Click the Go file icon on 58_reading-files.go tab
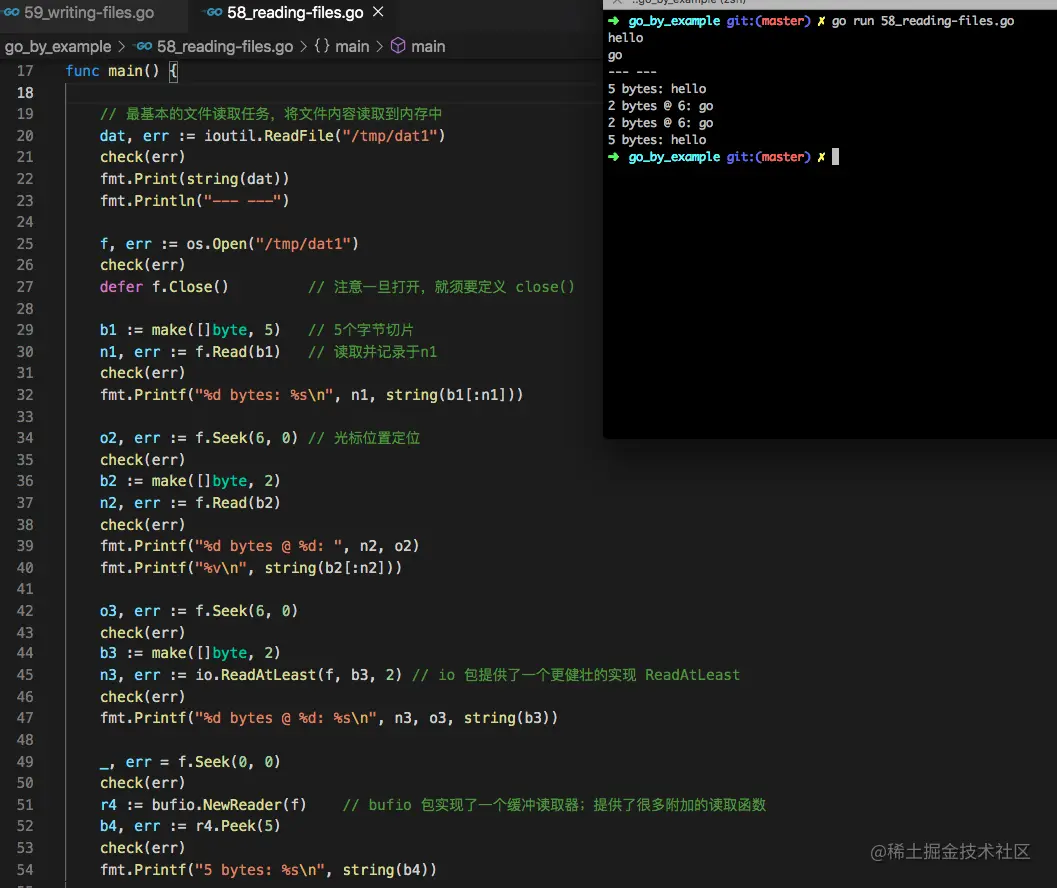 pyautogui.click(x=214, y=12)
